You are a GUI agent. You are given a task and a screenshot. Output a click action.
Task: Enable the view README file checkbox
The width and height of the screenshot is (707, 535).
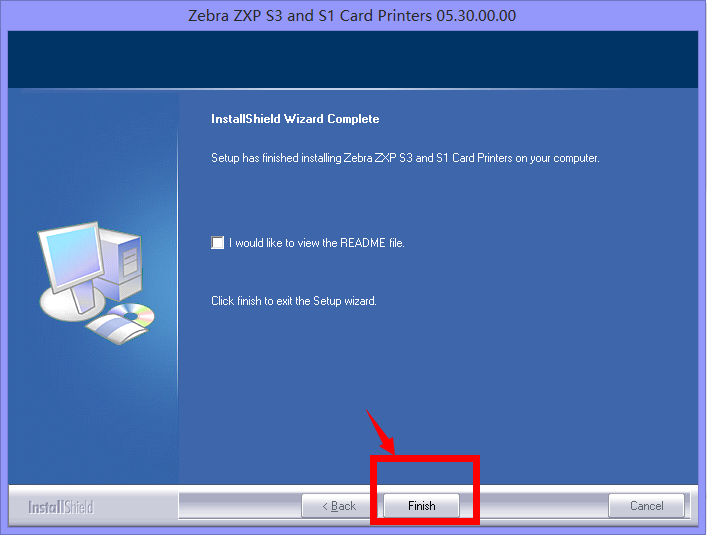pos(217,242)
